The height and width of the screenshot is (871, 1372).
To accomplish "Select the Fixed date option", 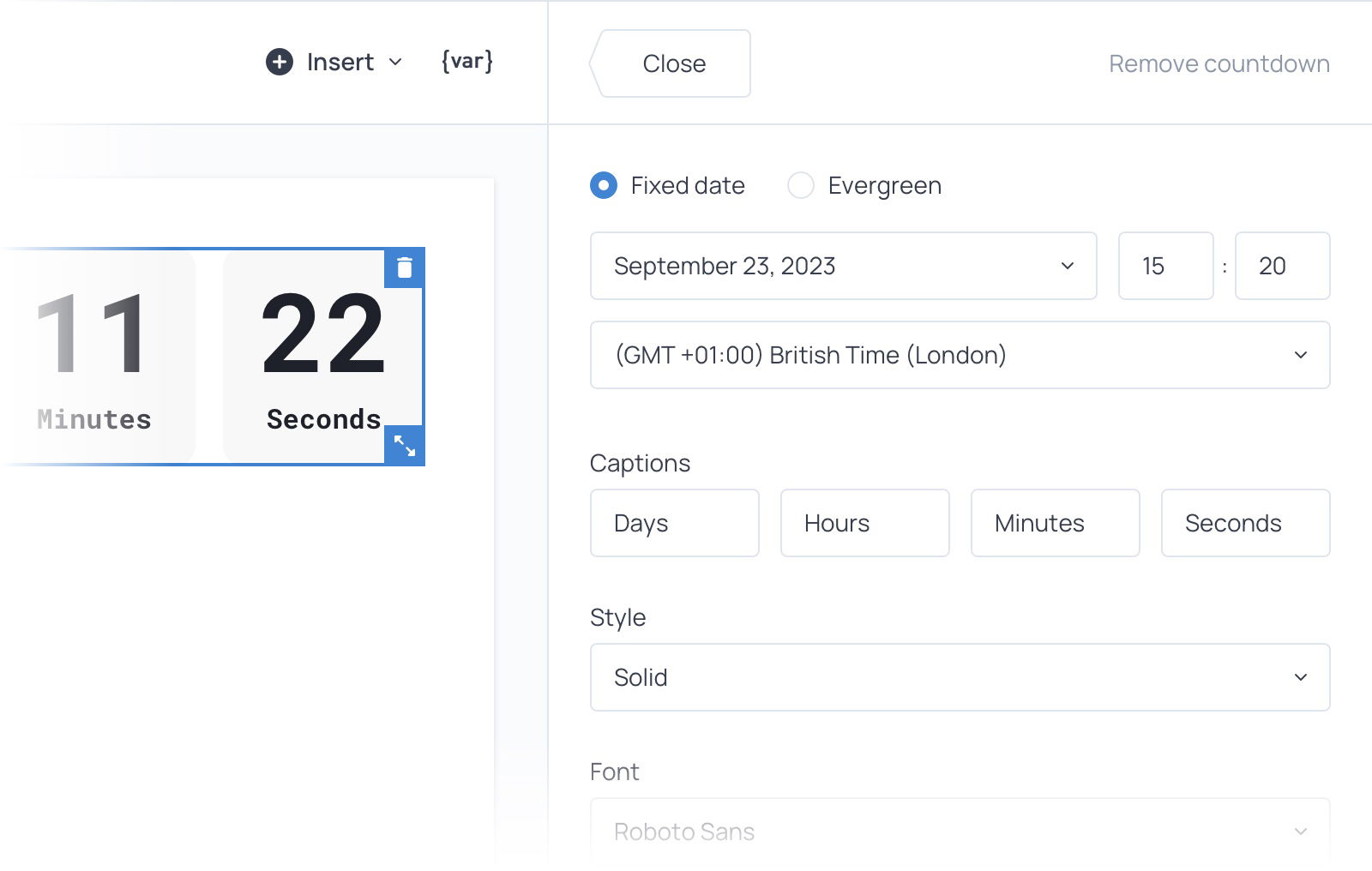I will [x=604, y=185].
